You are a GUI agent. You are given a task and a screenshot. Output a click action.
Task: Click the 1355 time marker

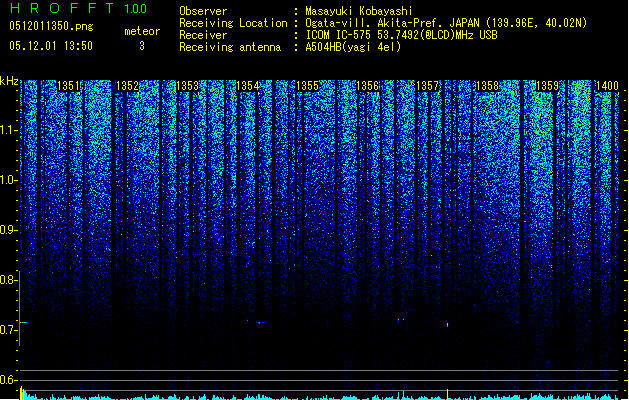coord(307,86)
